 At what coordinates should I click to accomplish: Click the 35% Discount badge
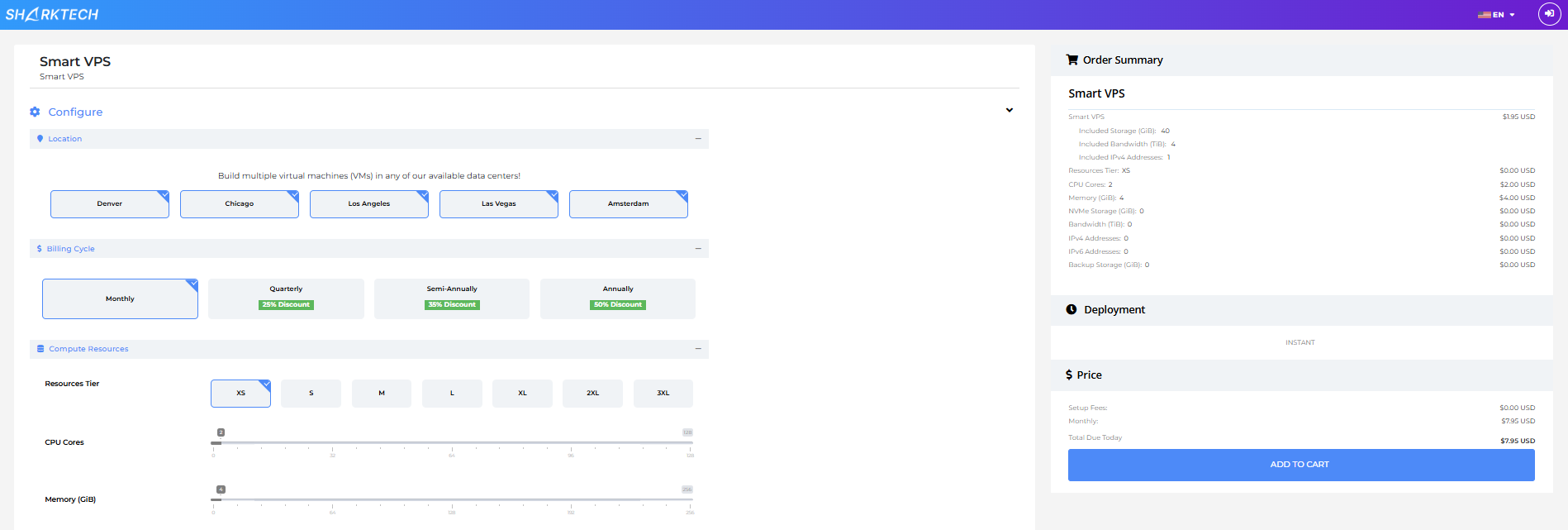[x=452, y=305]
